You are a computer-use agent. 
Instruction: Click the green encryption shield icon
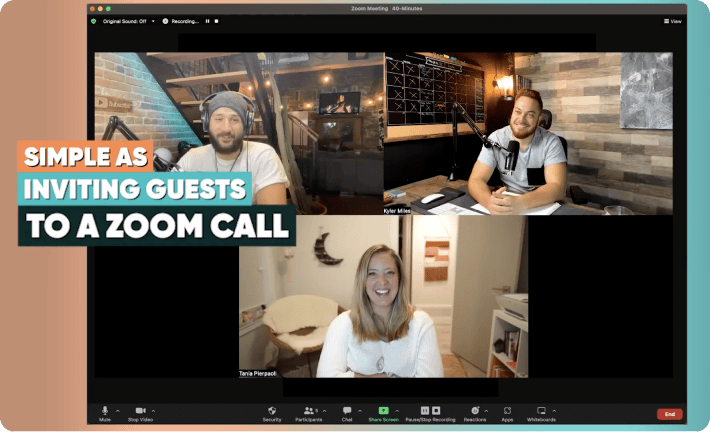[x=94, y=21]
